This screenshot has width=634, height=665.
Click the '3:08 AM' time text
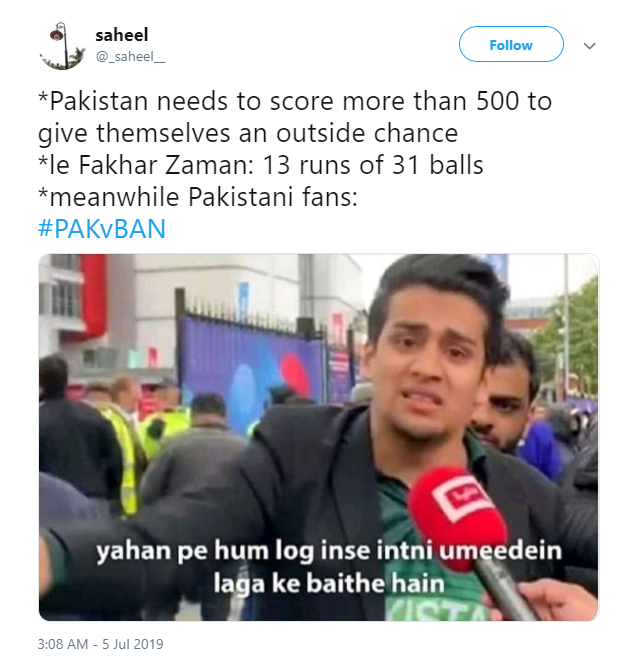pos(62,644)
